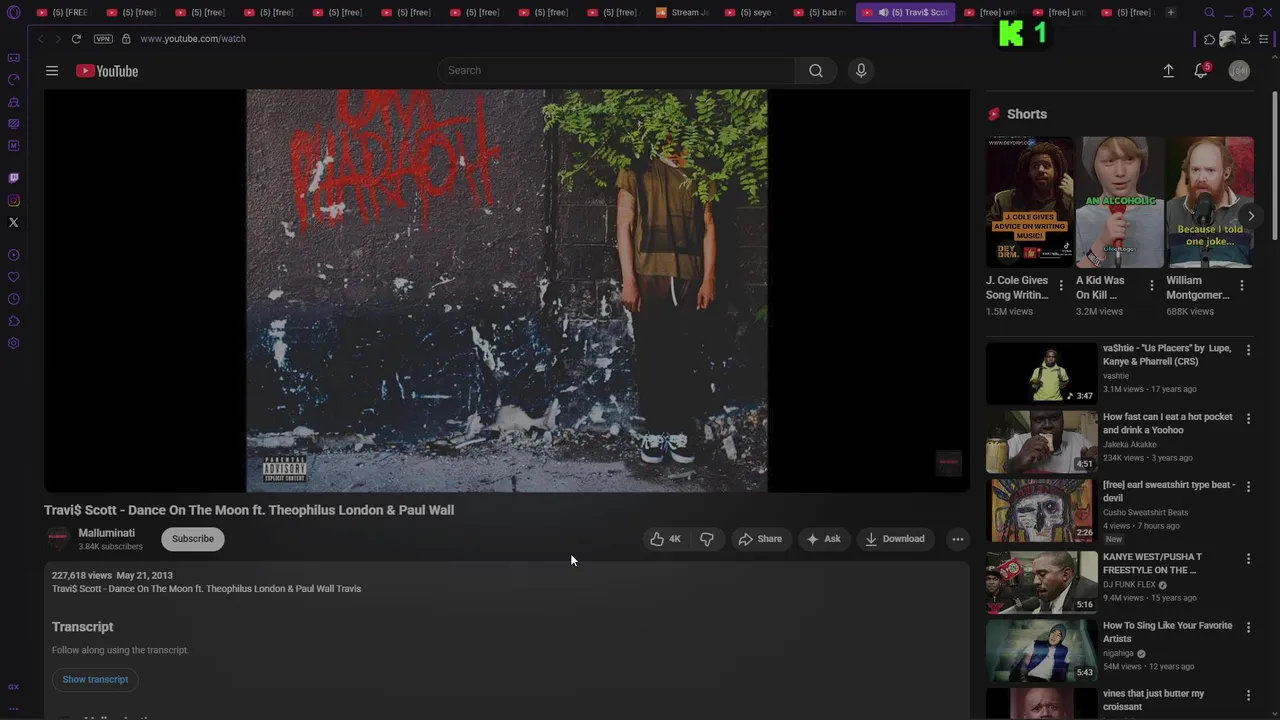The width and height of the screenshot is (1280, 720).
Task: Open YouTube notifications bell
Action: pyautogui.click(x=1201, y=71)
